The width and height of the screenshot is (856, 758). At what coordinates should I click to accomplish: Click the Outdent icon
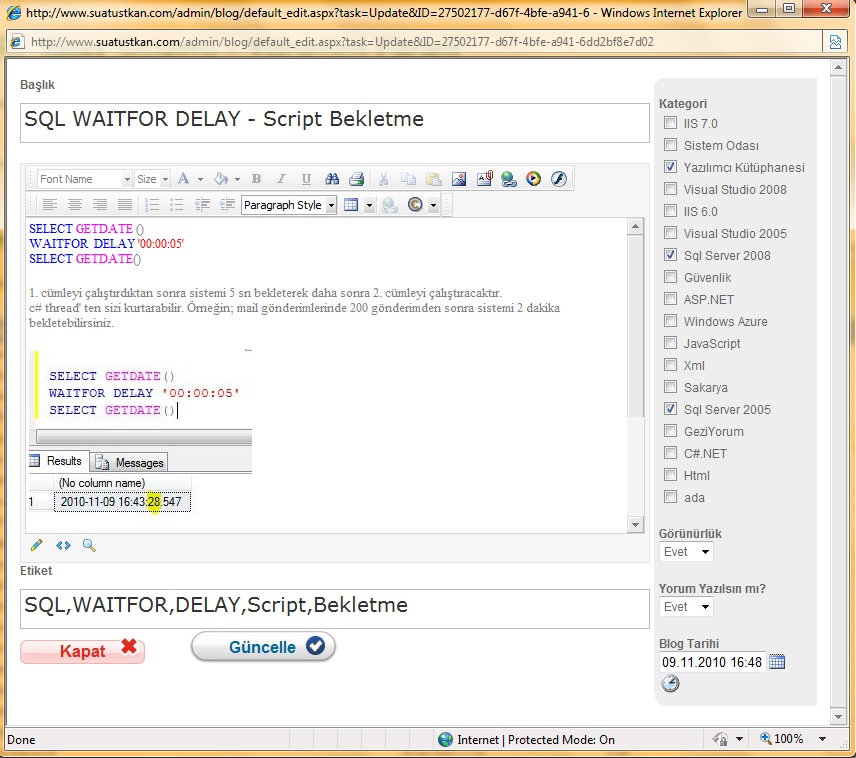[x=202, y=205]
